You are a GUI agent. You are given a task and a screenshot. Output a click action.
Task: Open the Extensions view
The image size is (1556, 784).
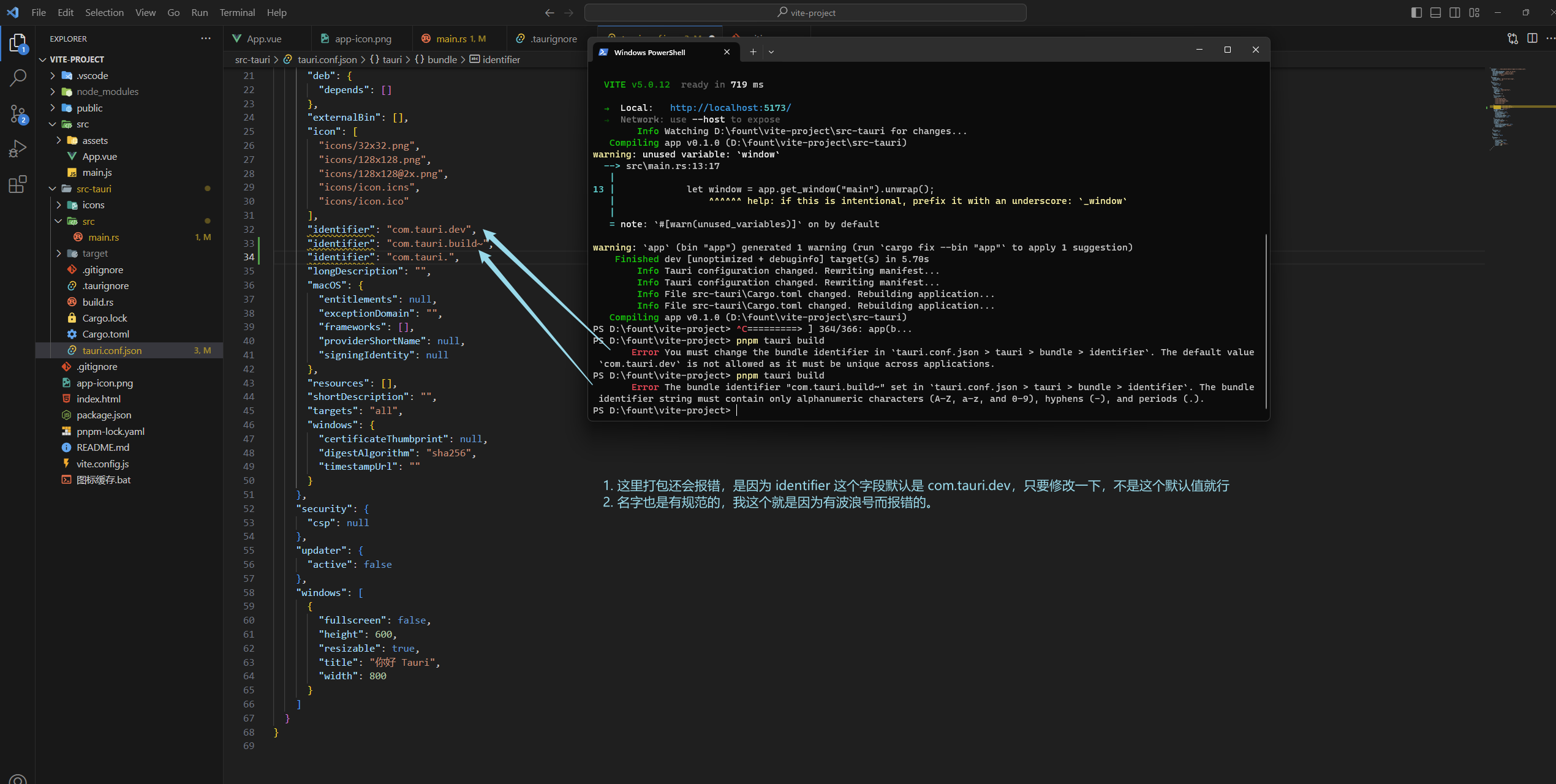tap(18, 184)
